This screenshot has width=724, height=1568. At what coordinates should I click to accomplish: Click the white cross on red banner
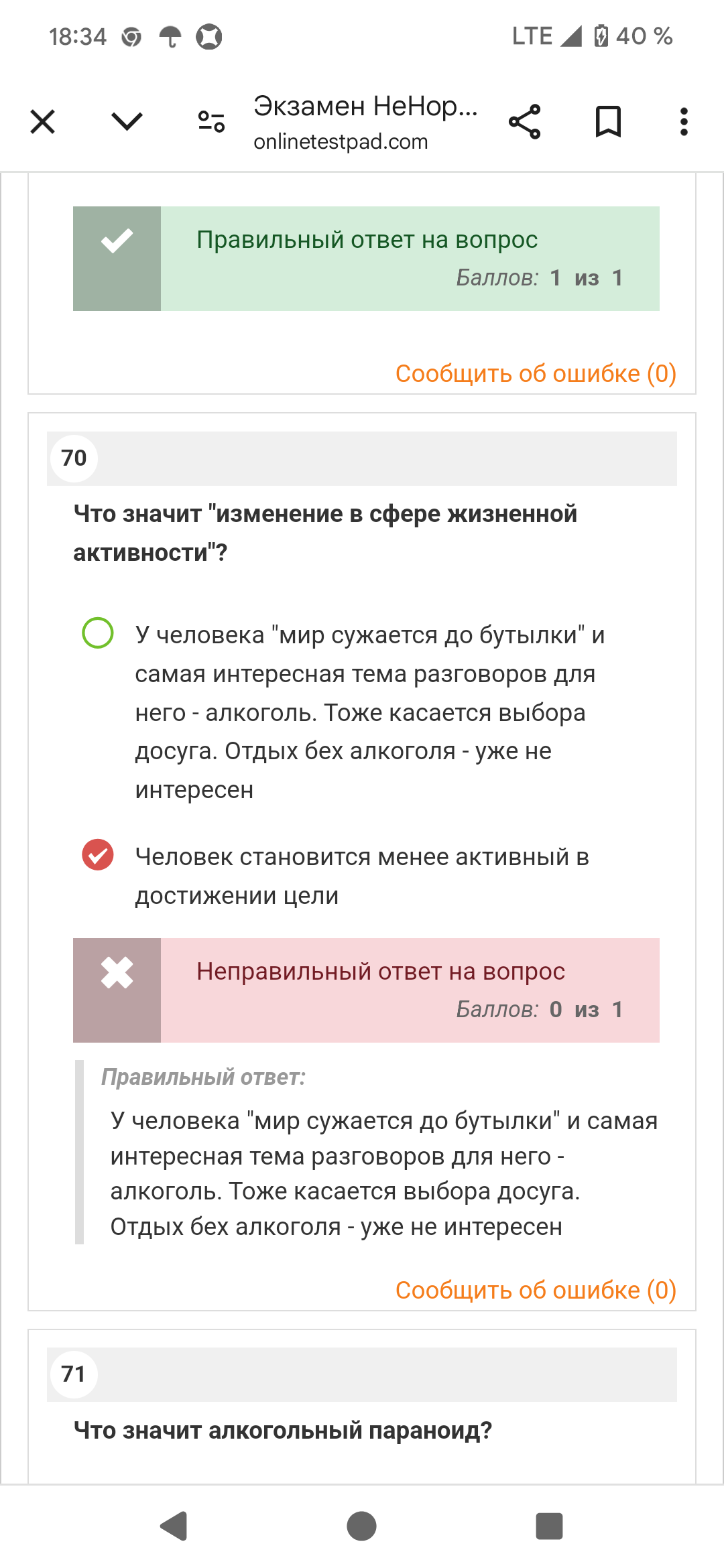pos(117,972)
